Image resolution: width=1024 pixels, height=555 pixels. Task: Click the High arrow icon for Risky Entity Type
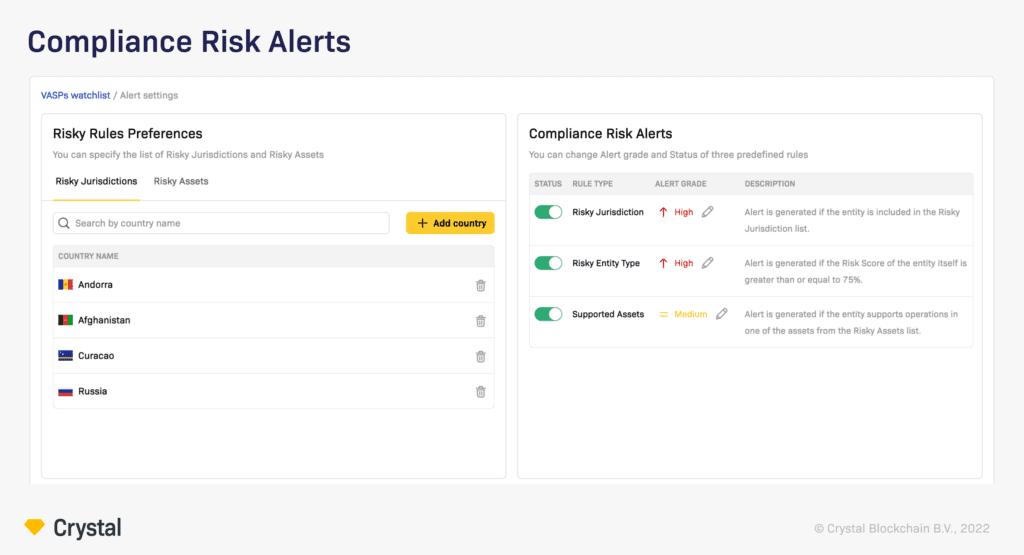[663, 262]
